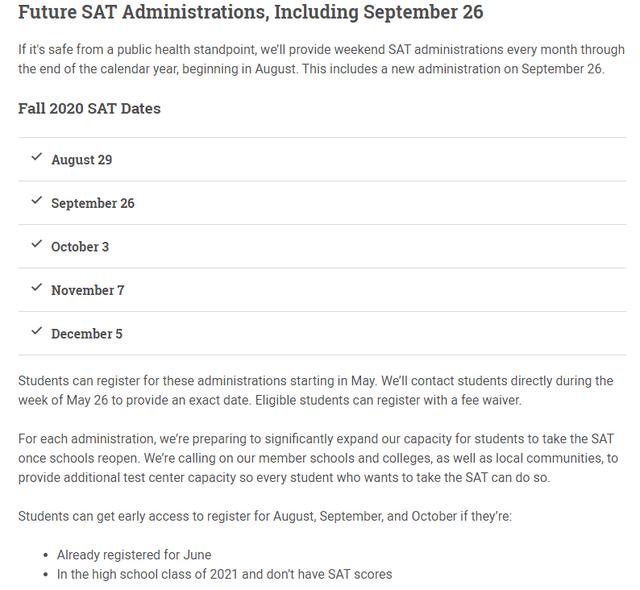Select the December 5 date entry
Image resolution: width=640 pixels, height=590 pixels.
click(x=87, y=334)
